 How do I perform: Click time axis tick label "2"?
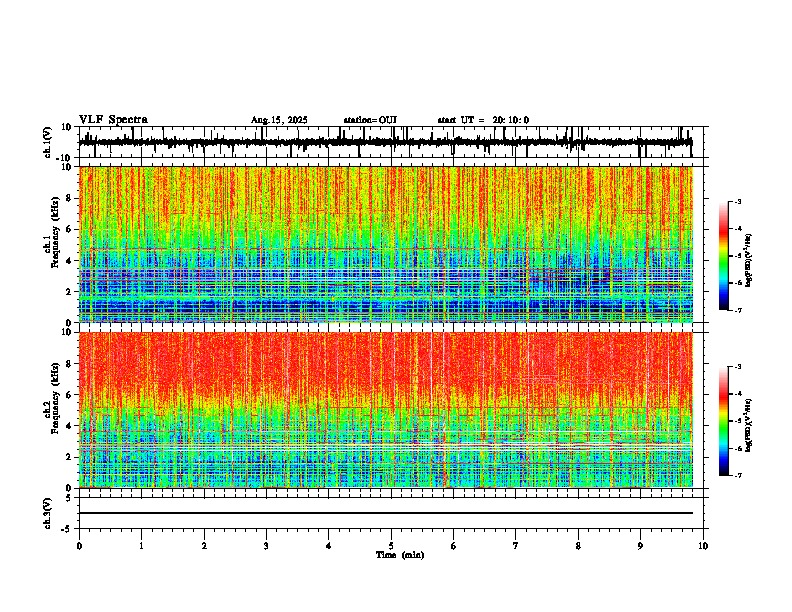pyautogui.click(x=204, y=546)
